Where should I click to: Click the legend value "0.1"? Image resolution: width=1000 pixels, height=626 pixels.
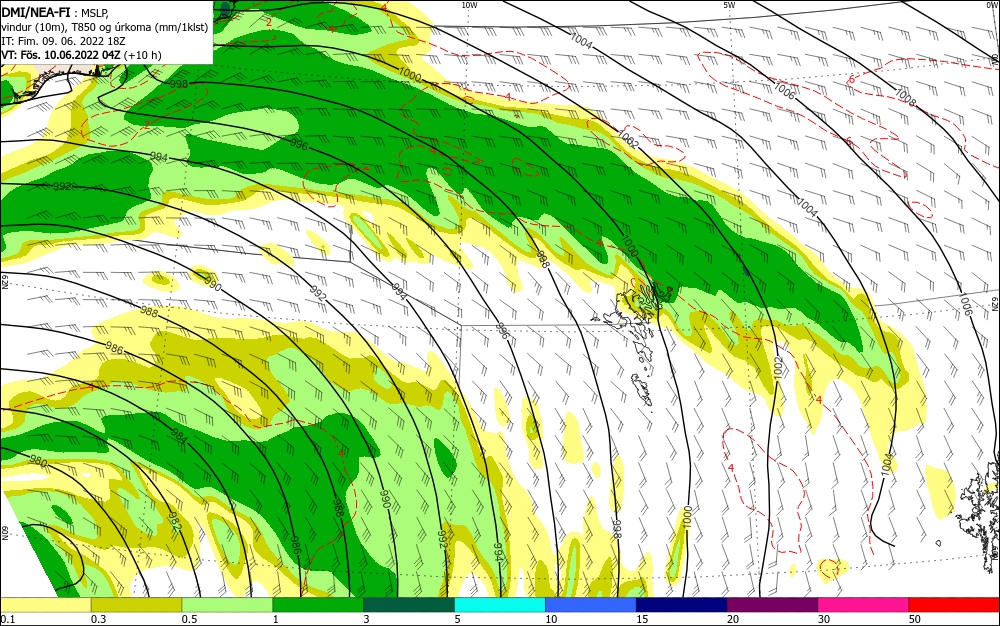tap(7, 619)
